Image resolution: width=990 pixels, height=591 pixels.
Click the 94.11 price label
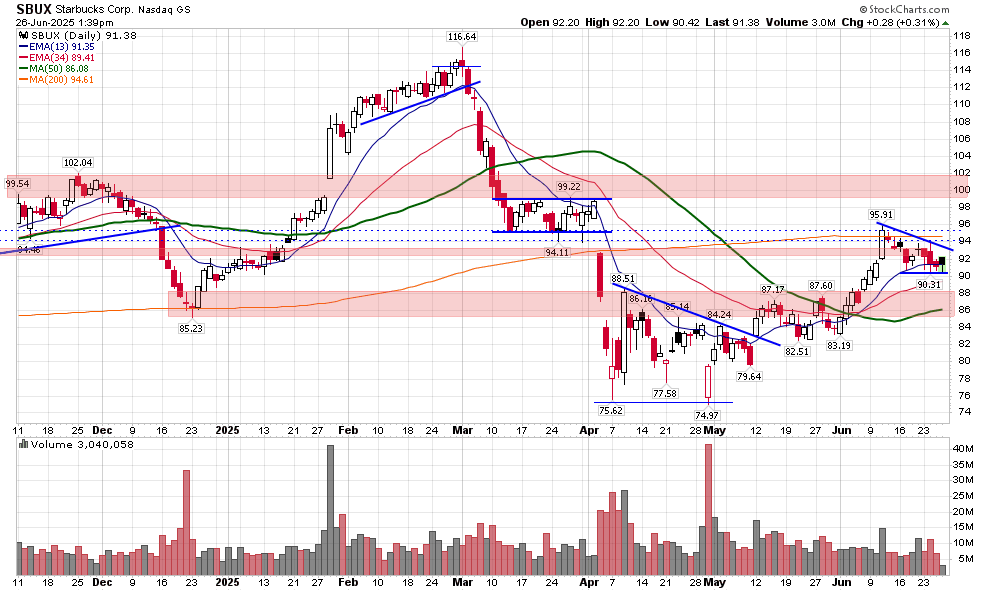click(x=557, y=253)
